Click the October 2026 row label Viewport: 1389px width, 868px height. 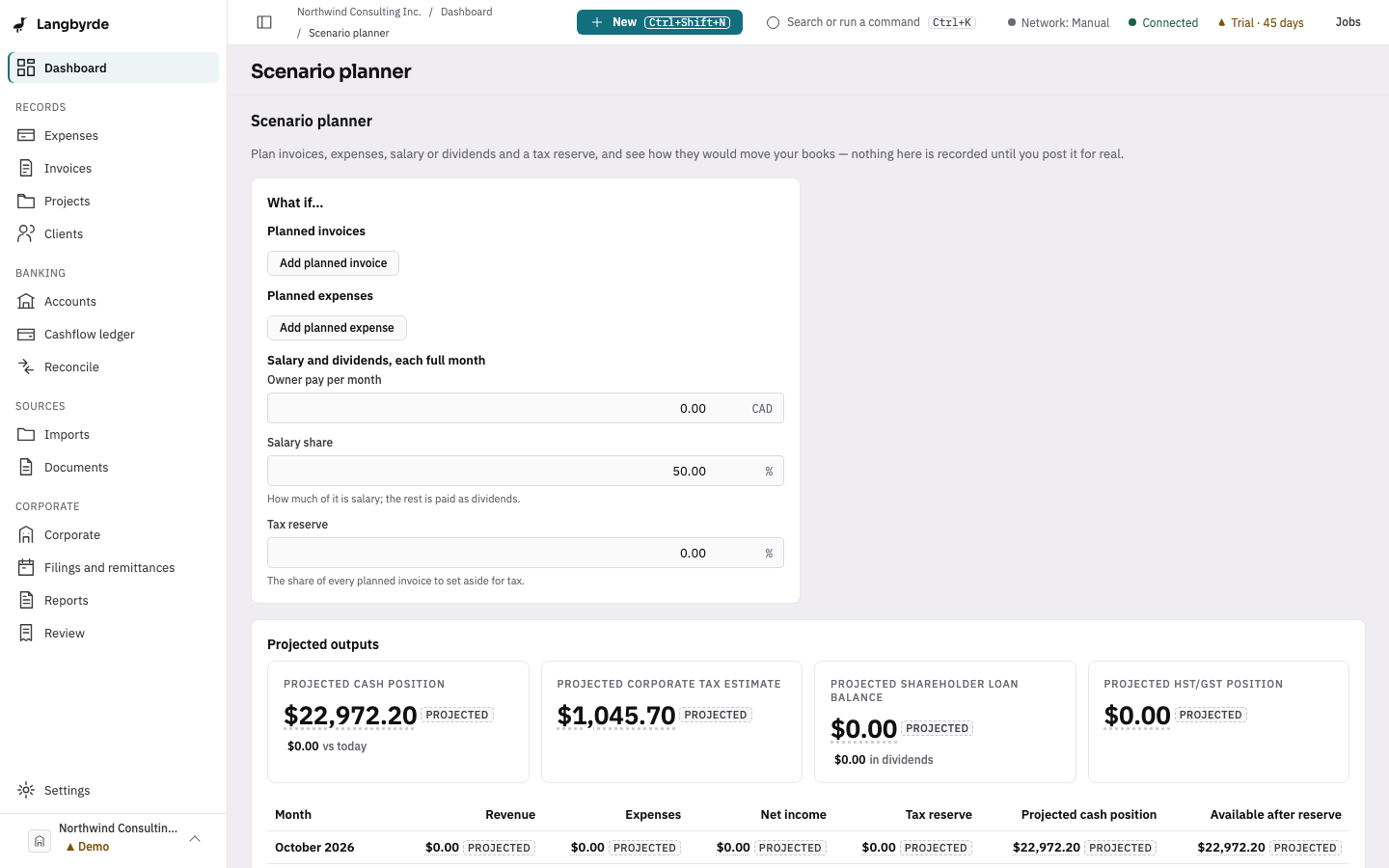(314, 848)
